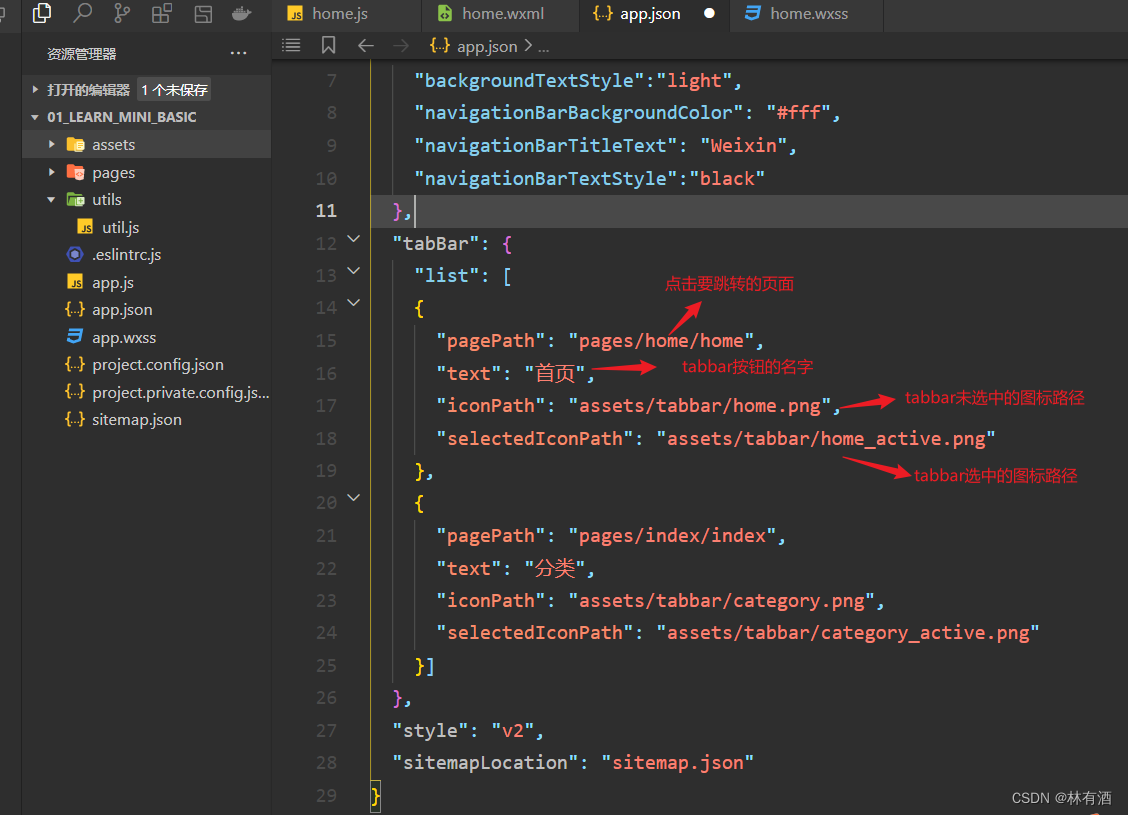Open the Docker whale icon
1128x815 pixels.
click(x=242, y=13)
